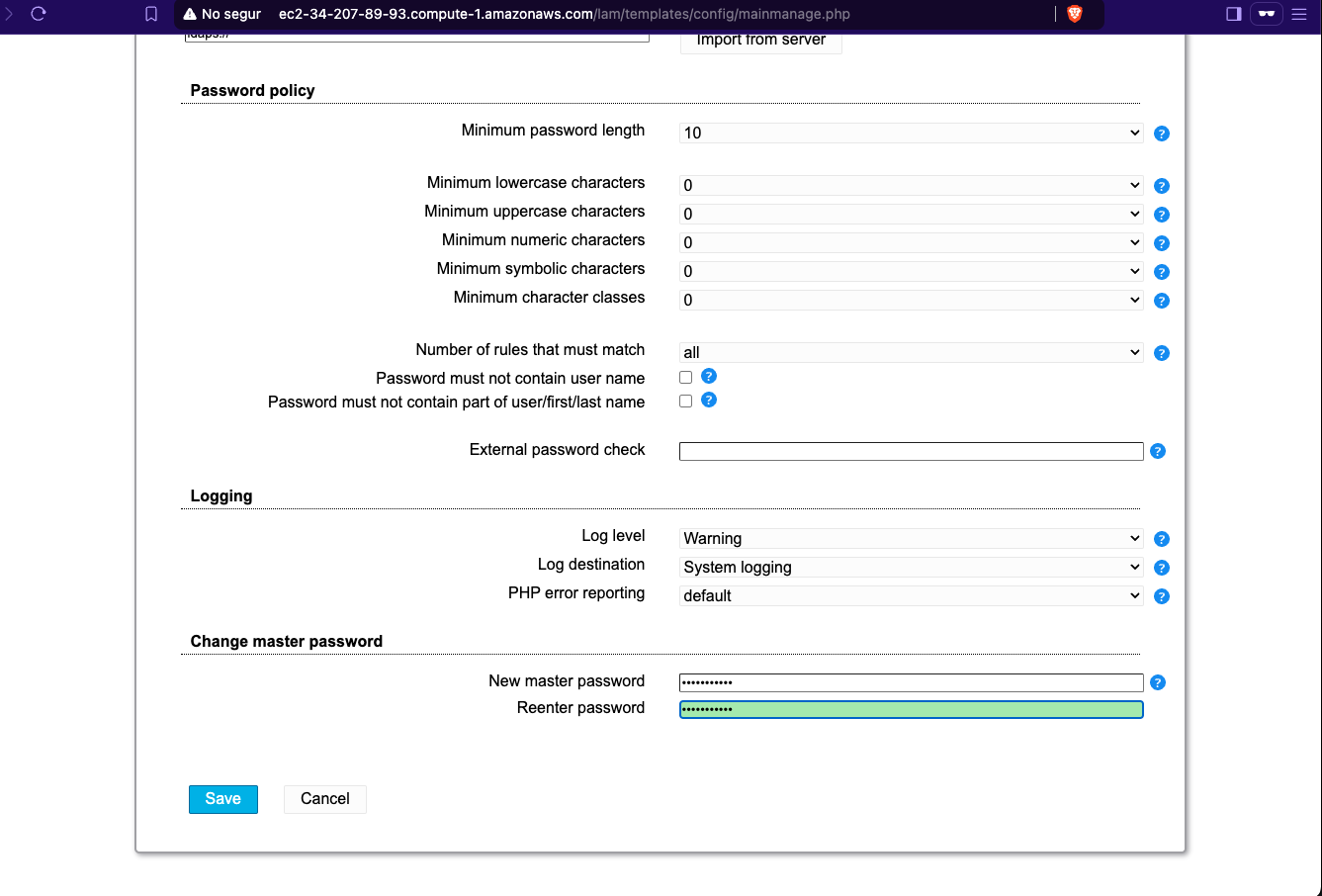Open the Minimum lowercase characters dropdown
The height and width of the screenshot is (896, 1322).
coord(911,185)
